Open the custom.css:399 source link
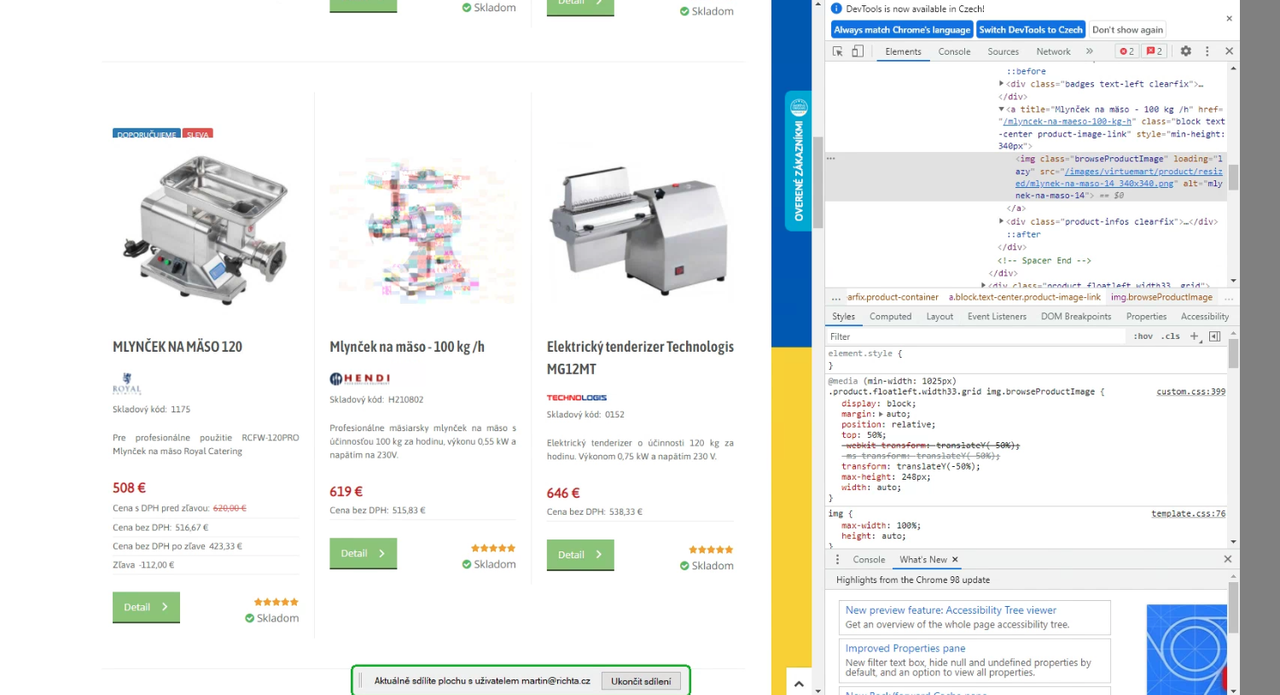The width and height of the screenshot is (1280, 695). [1190, 391]
